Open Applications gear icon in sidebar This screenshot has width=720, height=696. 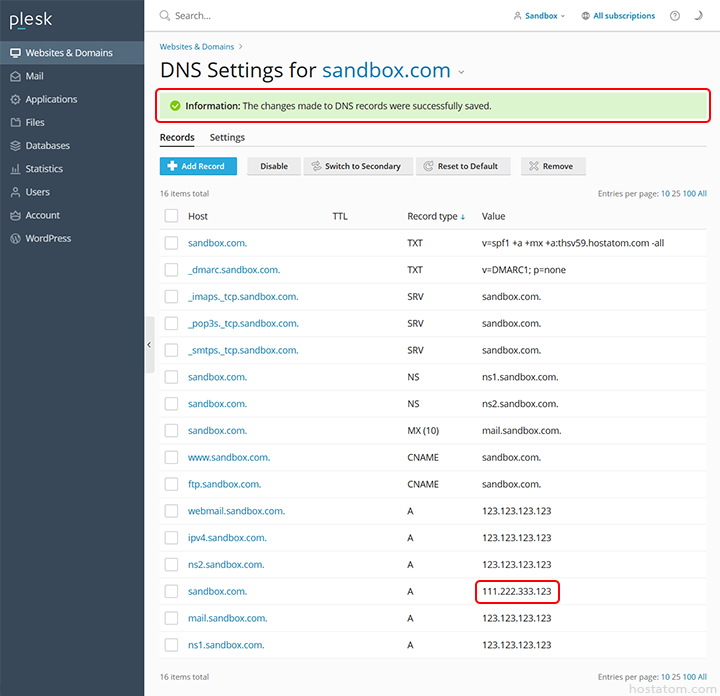[15, 99]
